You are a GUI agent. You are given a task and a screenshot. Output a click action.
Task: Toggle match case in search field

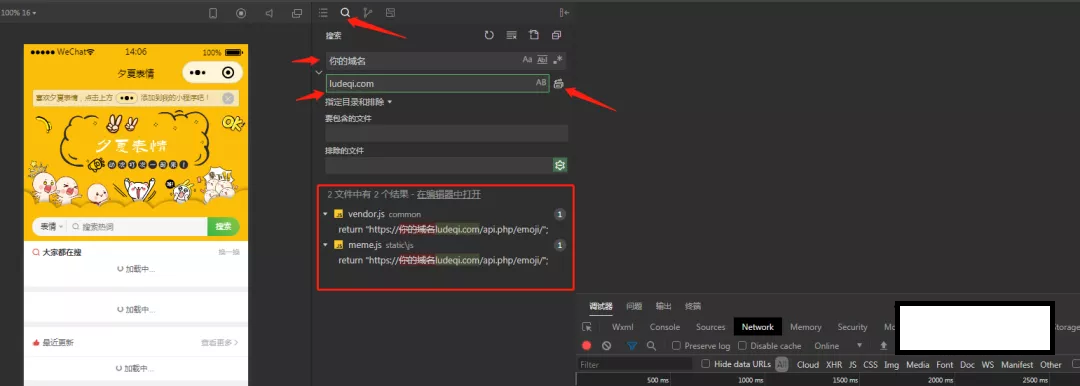point(528,60)
